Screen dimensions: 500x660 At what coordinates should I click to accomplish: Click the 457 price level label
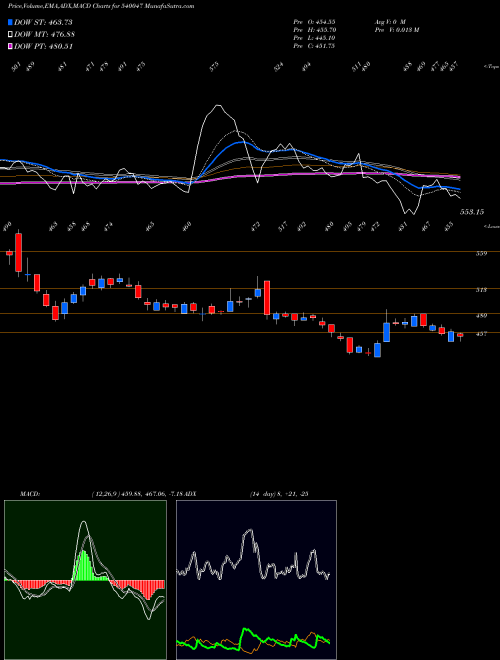pyautogui.click(x=482, y=334)
